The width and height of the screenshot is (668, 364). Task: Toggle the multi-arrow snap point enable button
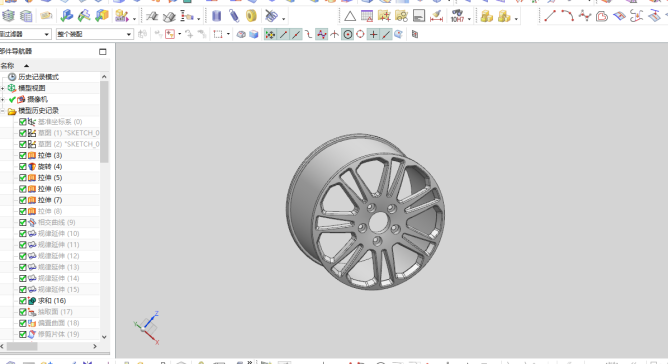tap(270, 34)
